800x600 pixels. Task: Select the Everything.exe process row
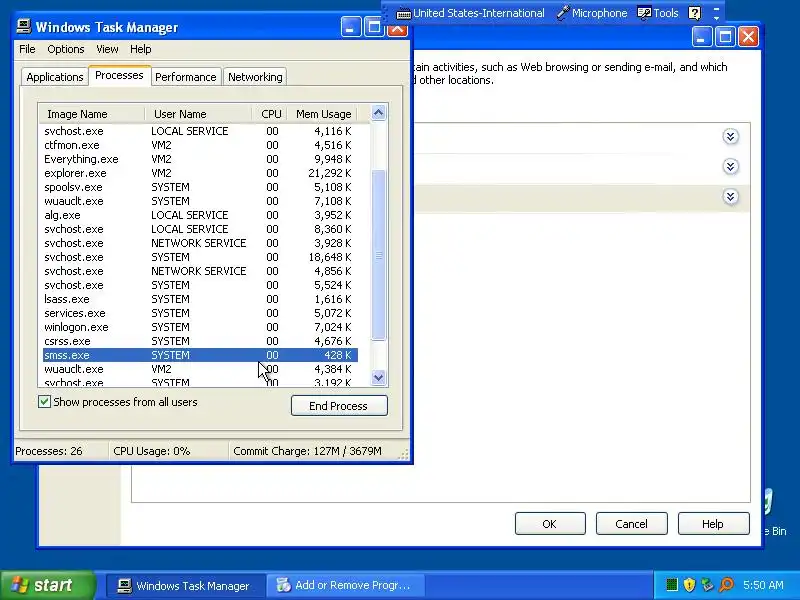[x=200, y=159]
